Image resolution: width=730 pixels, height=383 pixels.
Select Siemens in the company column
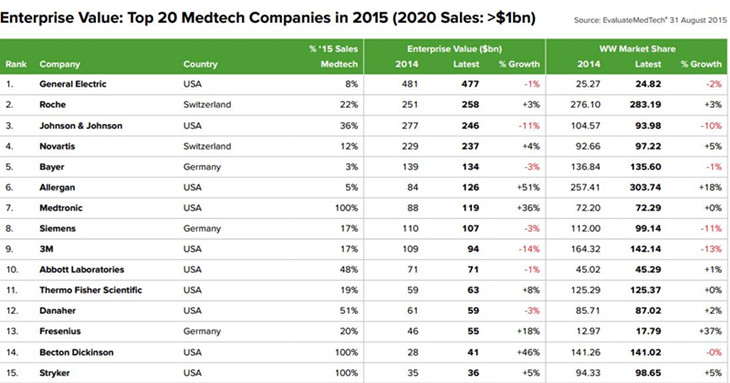coord(57,228)
